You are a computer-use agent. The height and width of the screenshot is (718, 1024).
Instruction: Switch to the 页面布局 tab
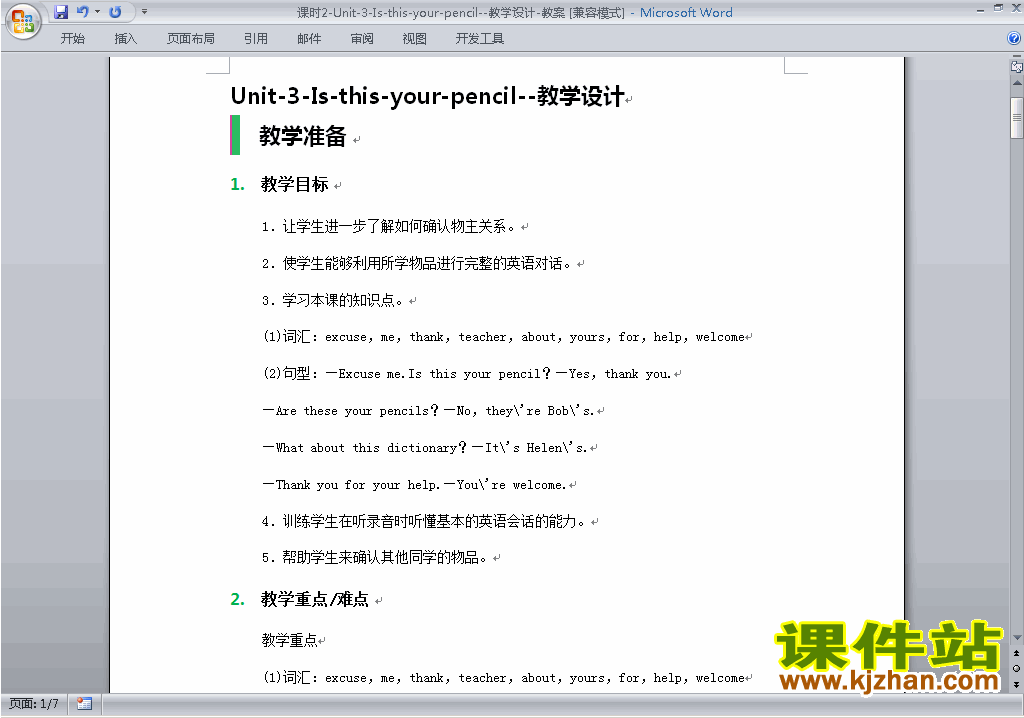click(191, 39)
